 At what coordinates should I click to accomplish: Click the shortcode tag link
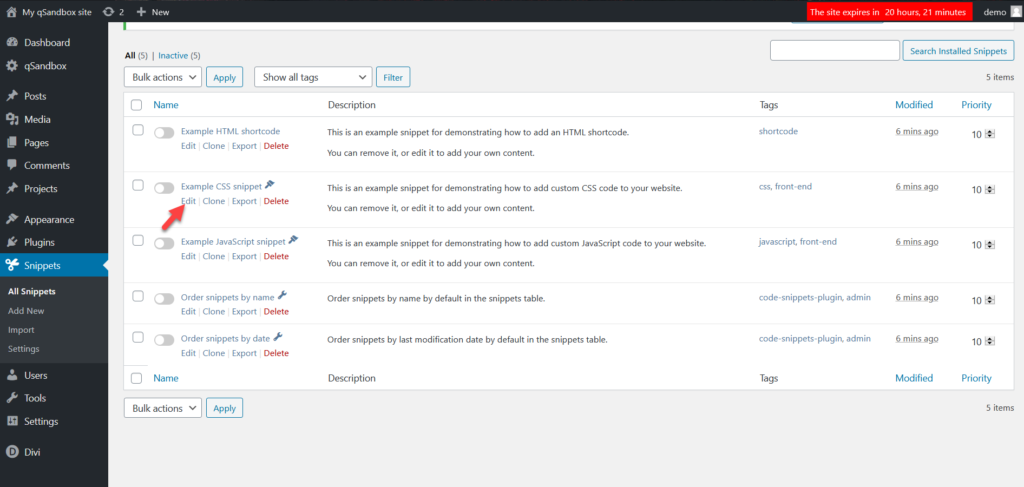[x=778, y=131]
